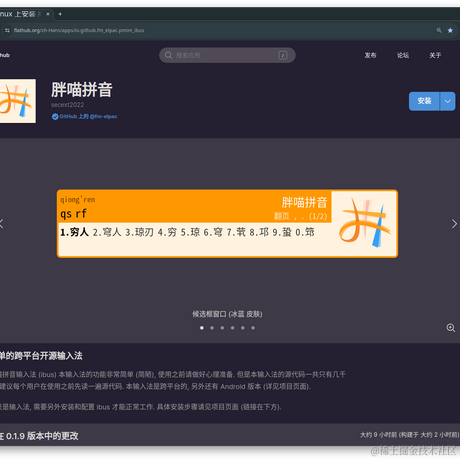Show the previous screenshot with left arrow
Screen dimensions: 460x460
point(2,224)
